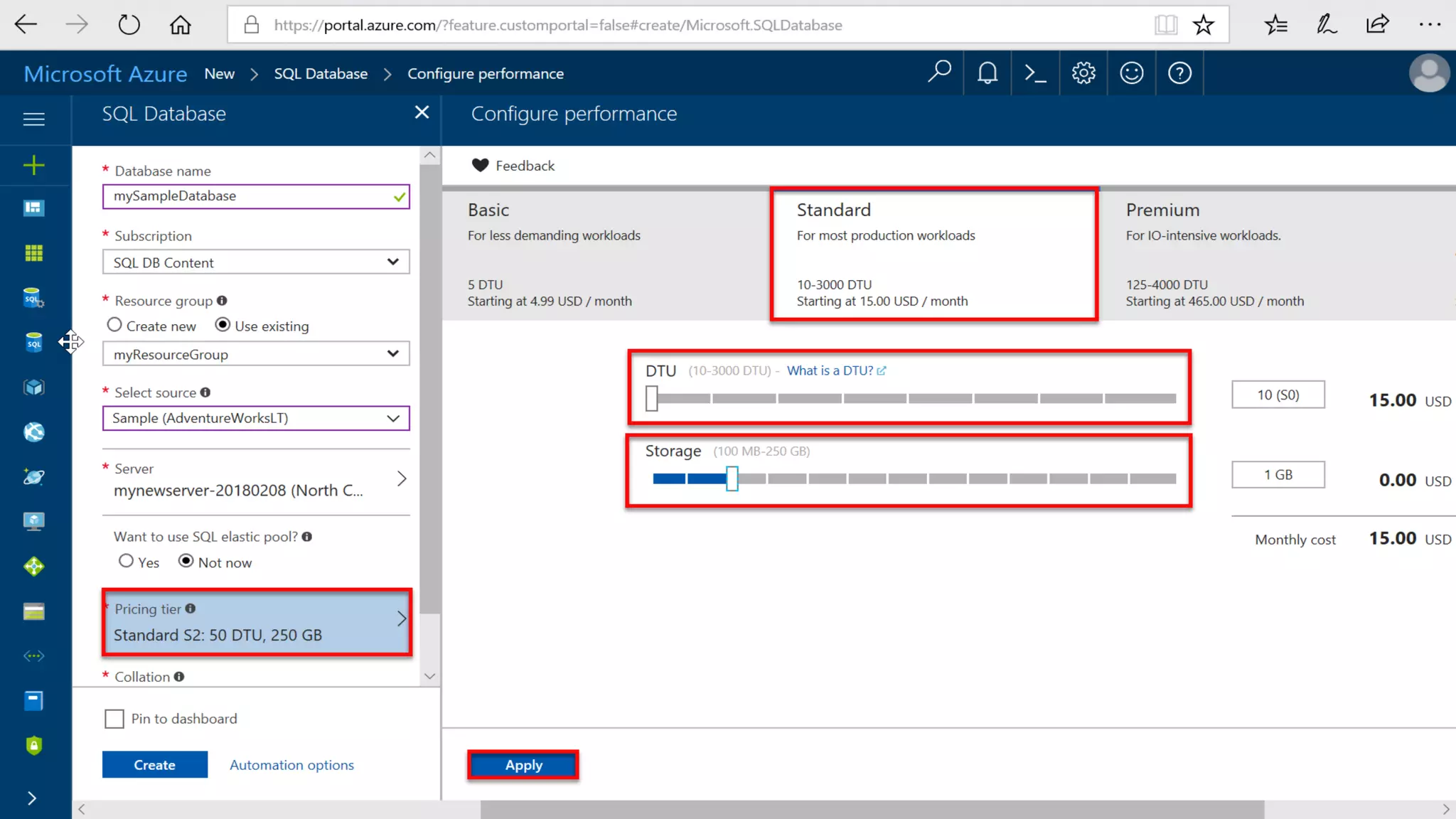Open the Dashboard sidebar icon
This screenshot has height=819, width=1456.
click(x=33, y=208)
